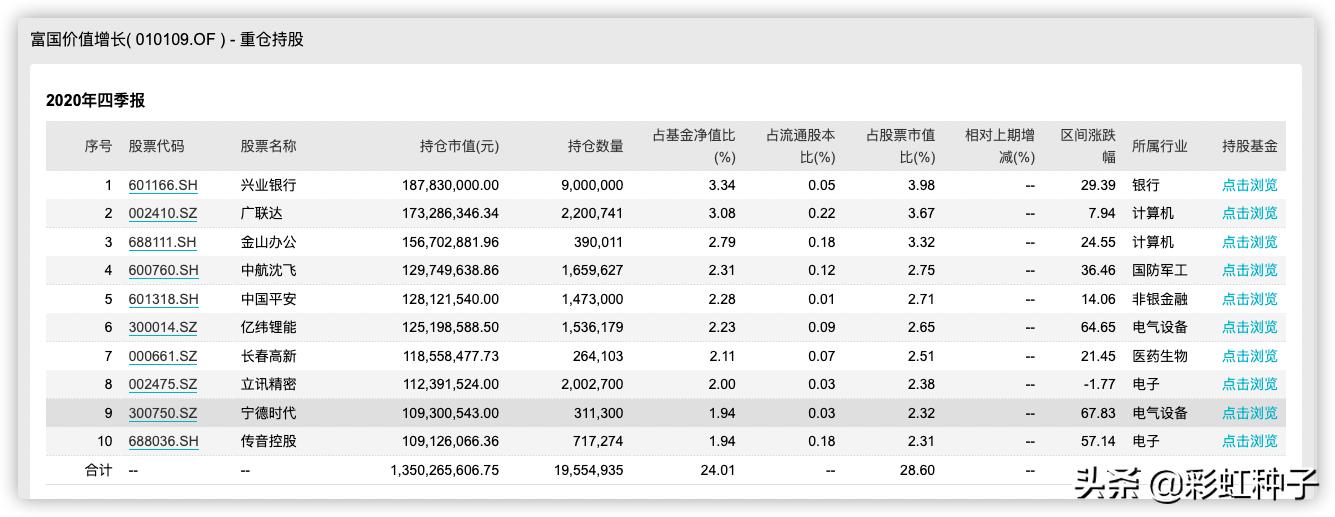Select the 2020年四季报 heading
1335x517 pixels.
coord(96,101)
